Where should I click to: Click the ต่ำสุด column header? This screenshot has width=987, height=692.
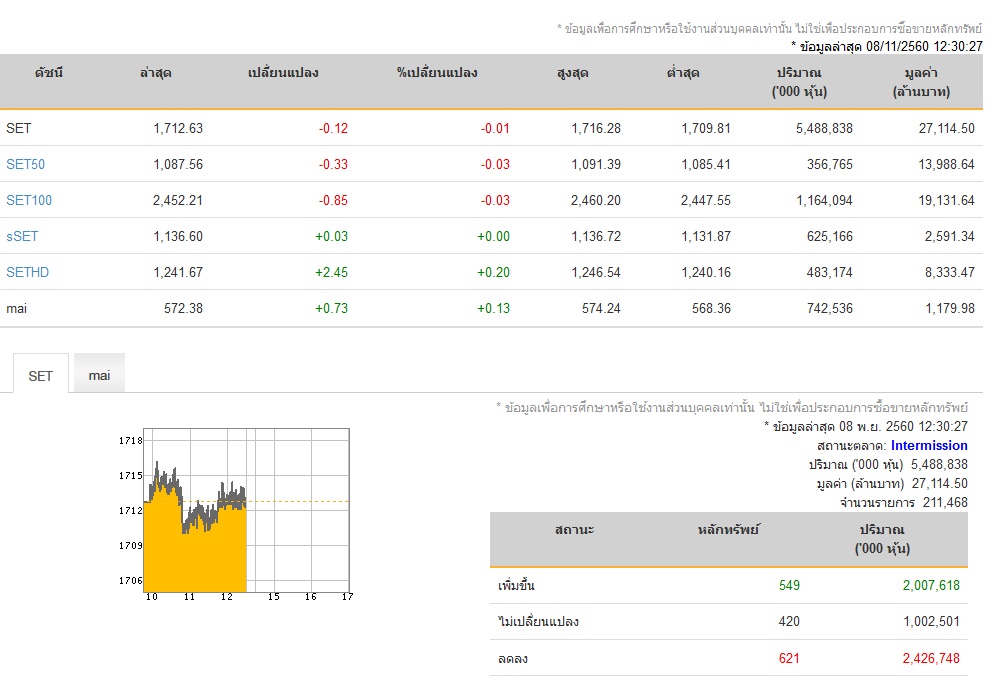click(x=682, y=73)
